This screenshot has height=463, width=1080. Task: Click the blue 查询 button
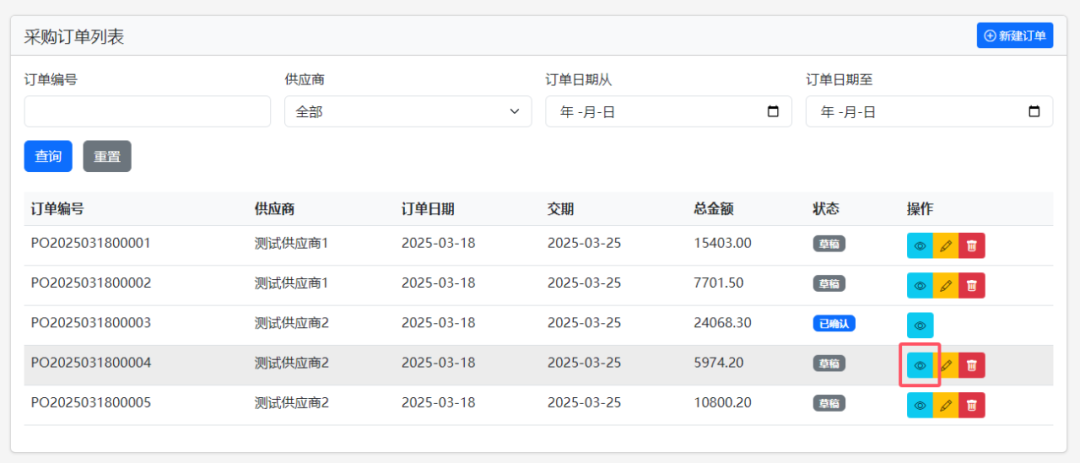(x=48, y=156)
